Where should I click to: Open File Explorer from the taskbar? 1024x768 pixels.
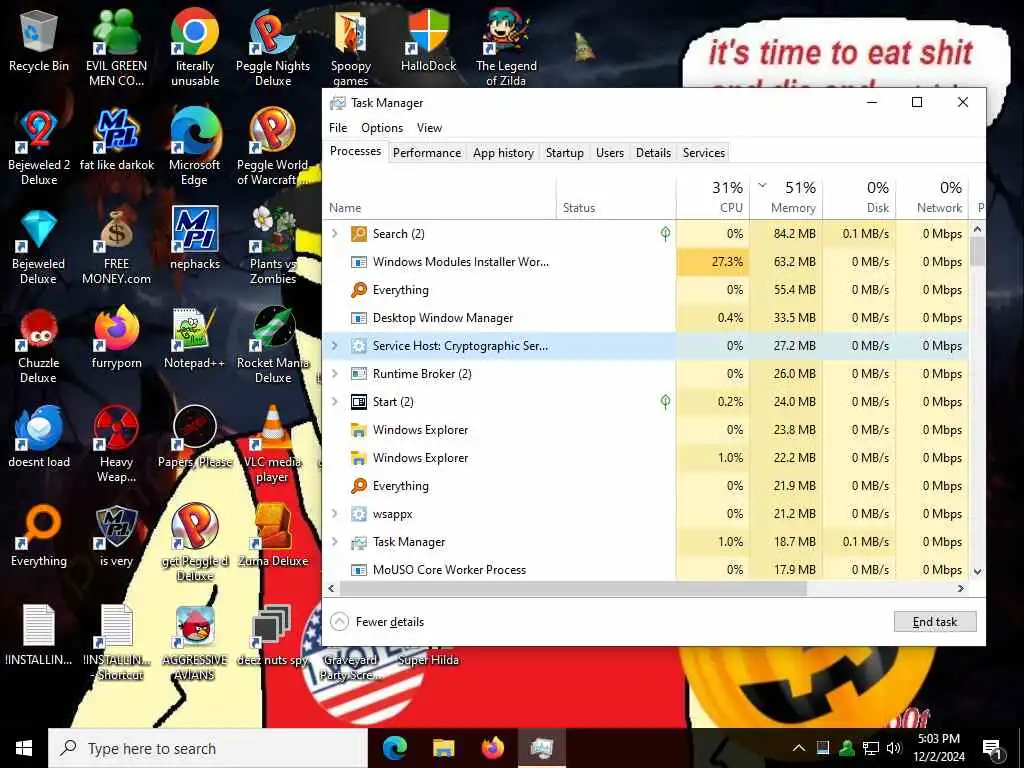click(443, 748)
